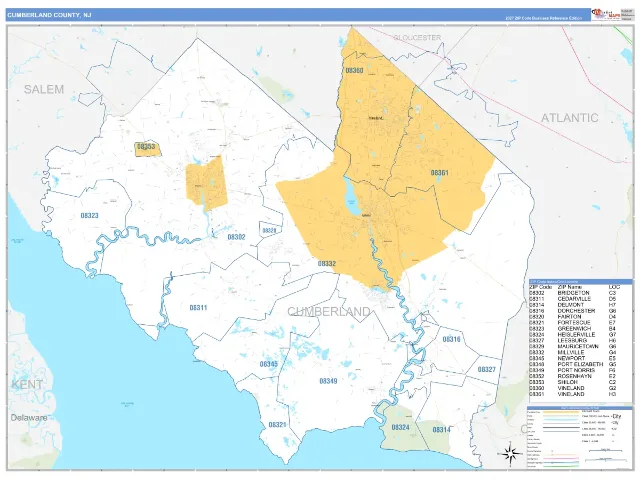Viewport: 640px width, 480px height.
Task: Select ZIP label 08361 on map
Action: [x=440, y=173]
